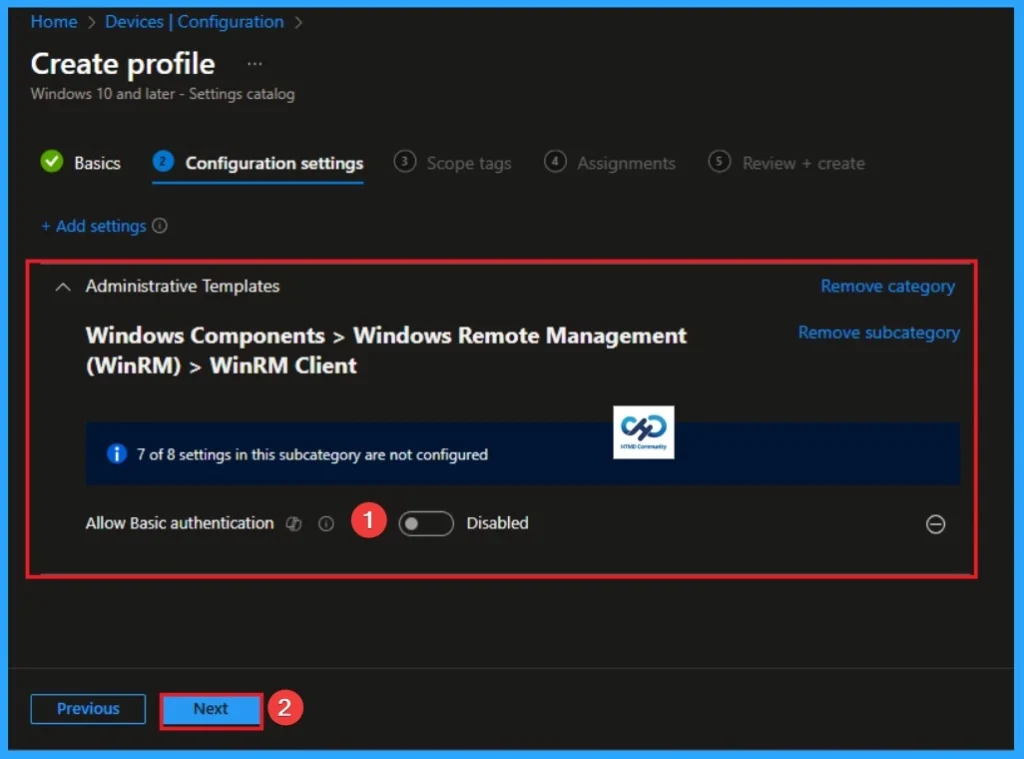Open the ellipsis menu beside Create profile
The height and width of the screenshot is (759, 1024).
point(253,62)
